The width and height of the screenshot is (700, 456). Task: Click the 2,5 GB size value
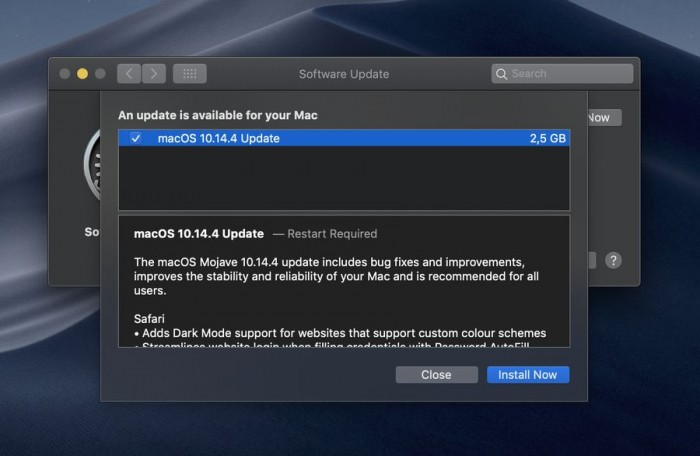point(548,138)
